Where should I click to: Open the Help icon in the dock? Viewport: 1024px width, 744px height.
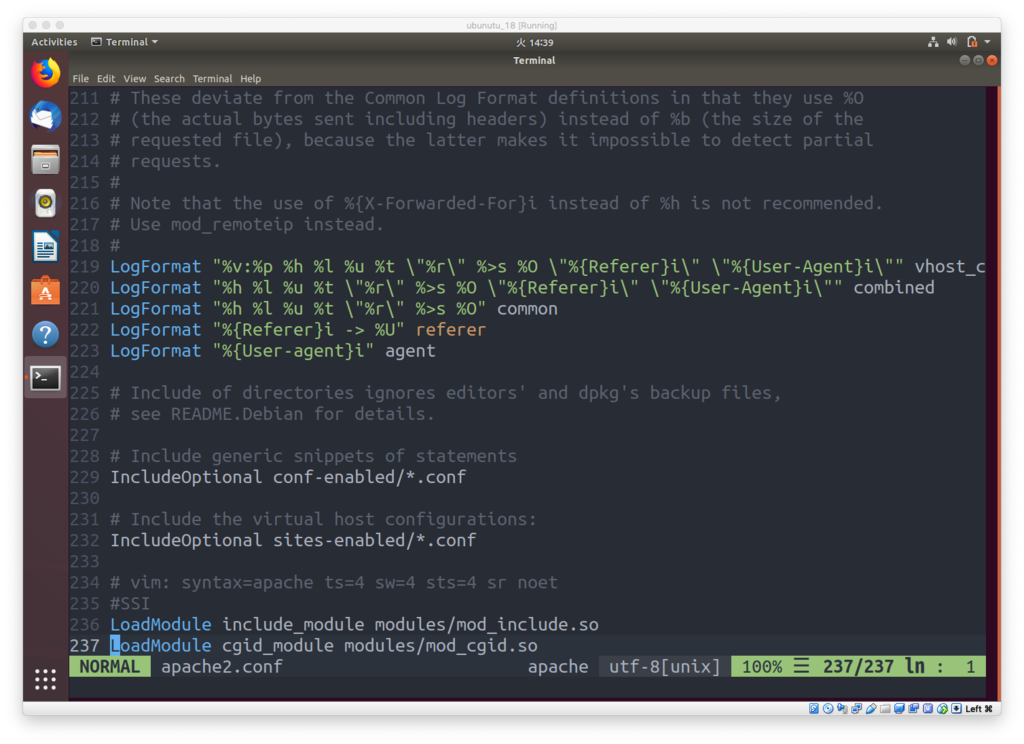(45, 334)
